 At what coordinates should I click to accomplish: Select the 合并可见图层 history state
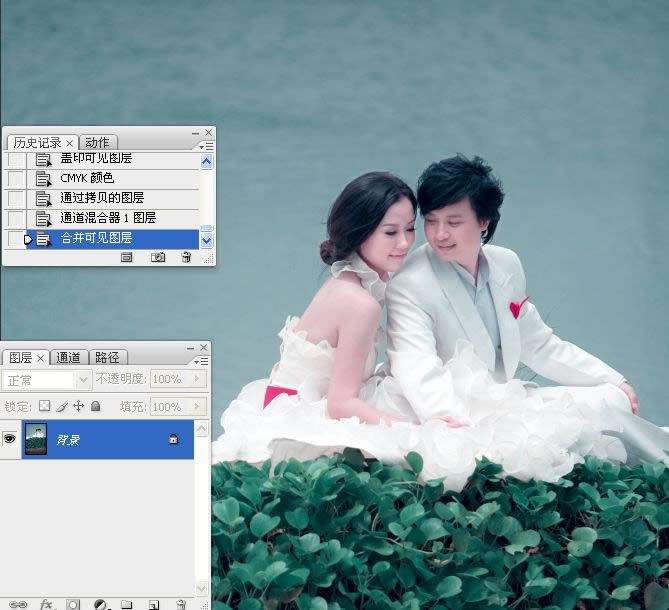[113, 238]
